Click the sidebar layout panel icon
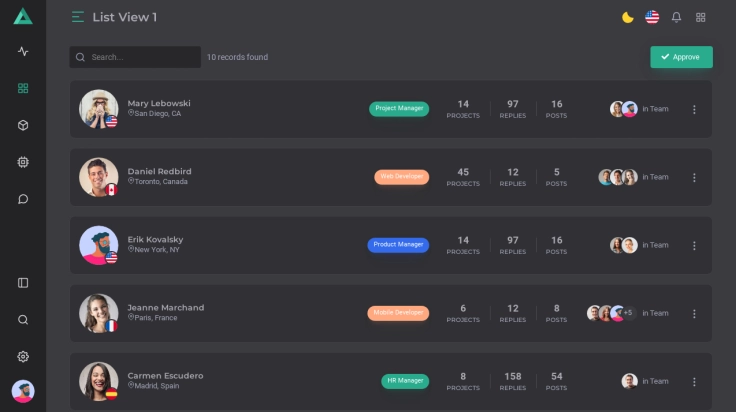Screen dimensions: 736x412 (x=23, y=283)
